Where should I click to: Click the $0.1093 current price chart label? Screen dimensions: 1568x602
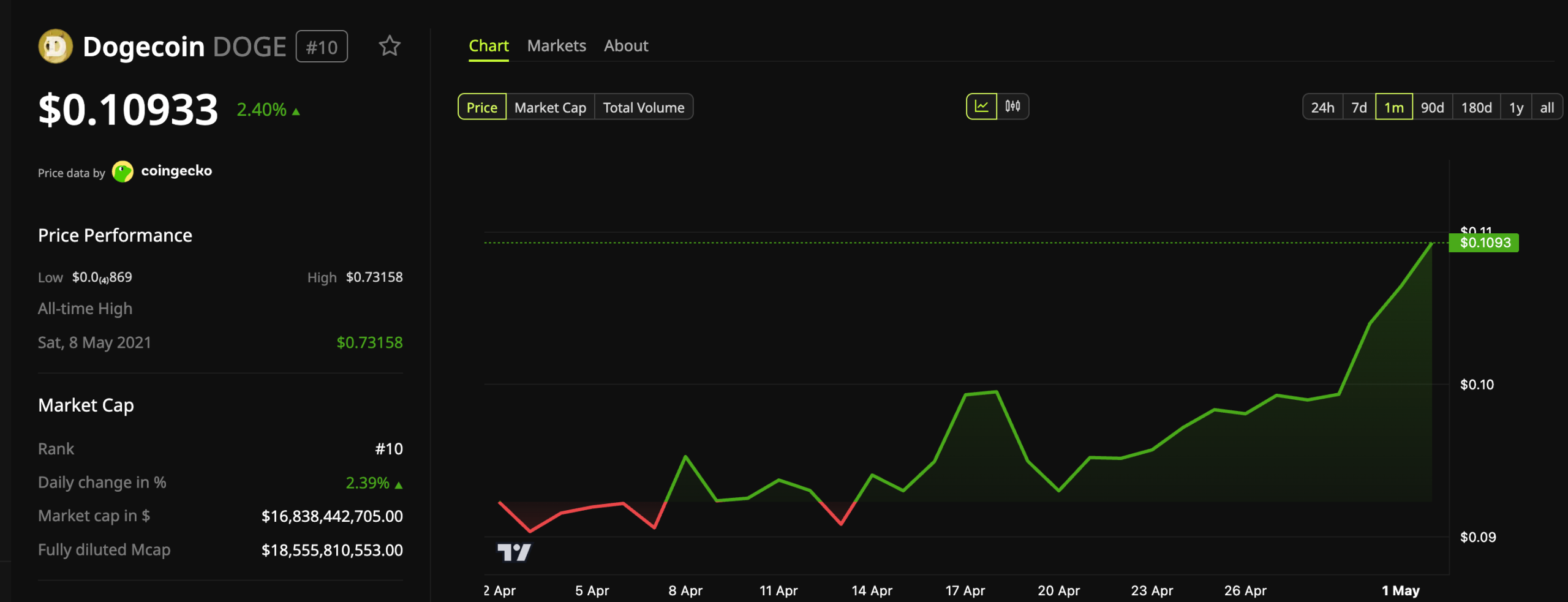[1484, 243]
